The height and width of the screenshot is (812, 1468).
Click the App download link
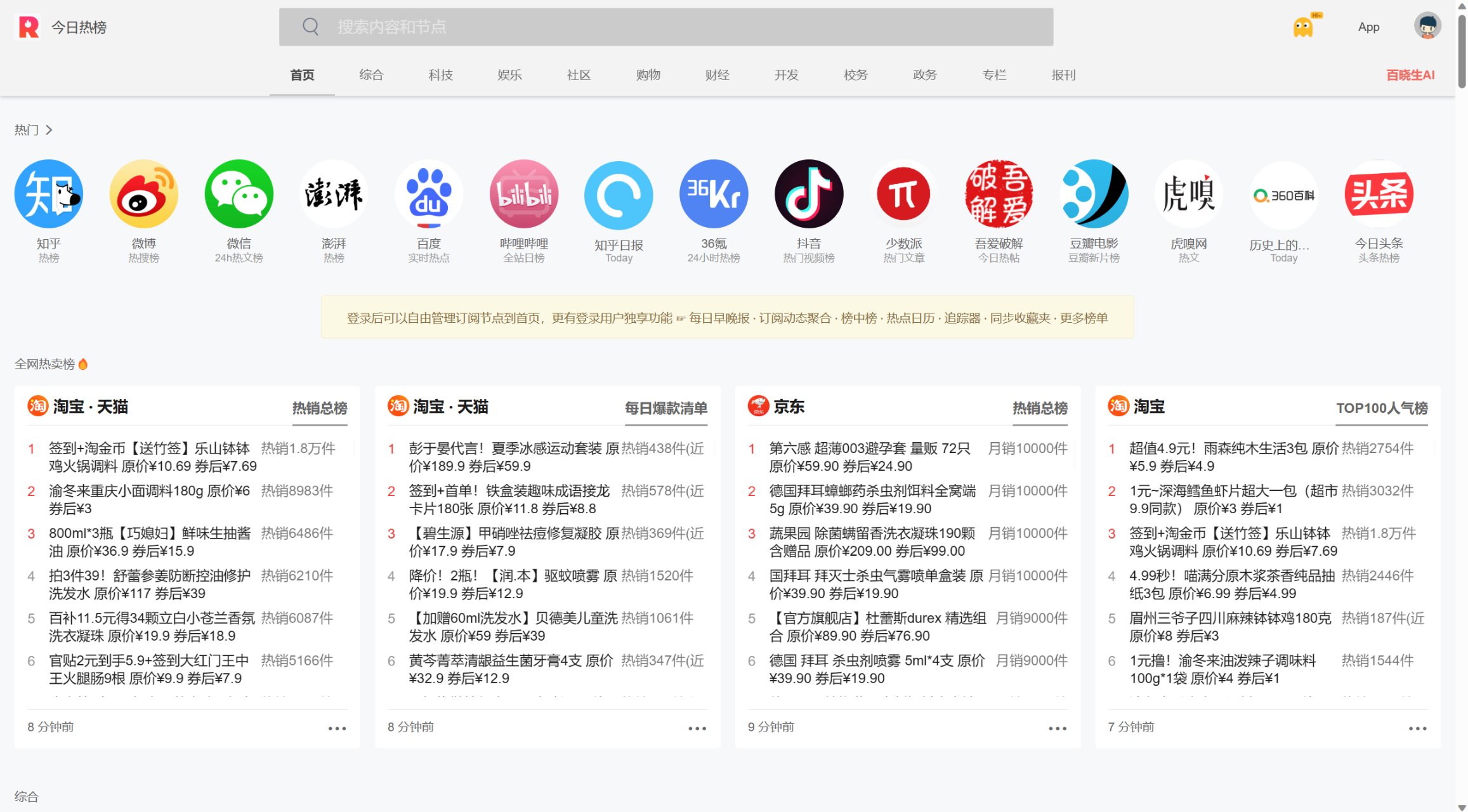pos(1368,27)
